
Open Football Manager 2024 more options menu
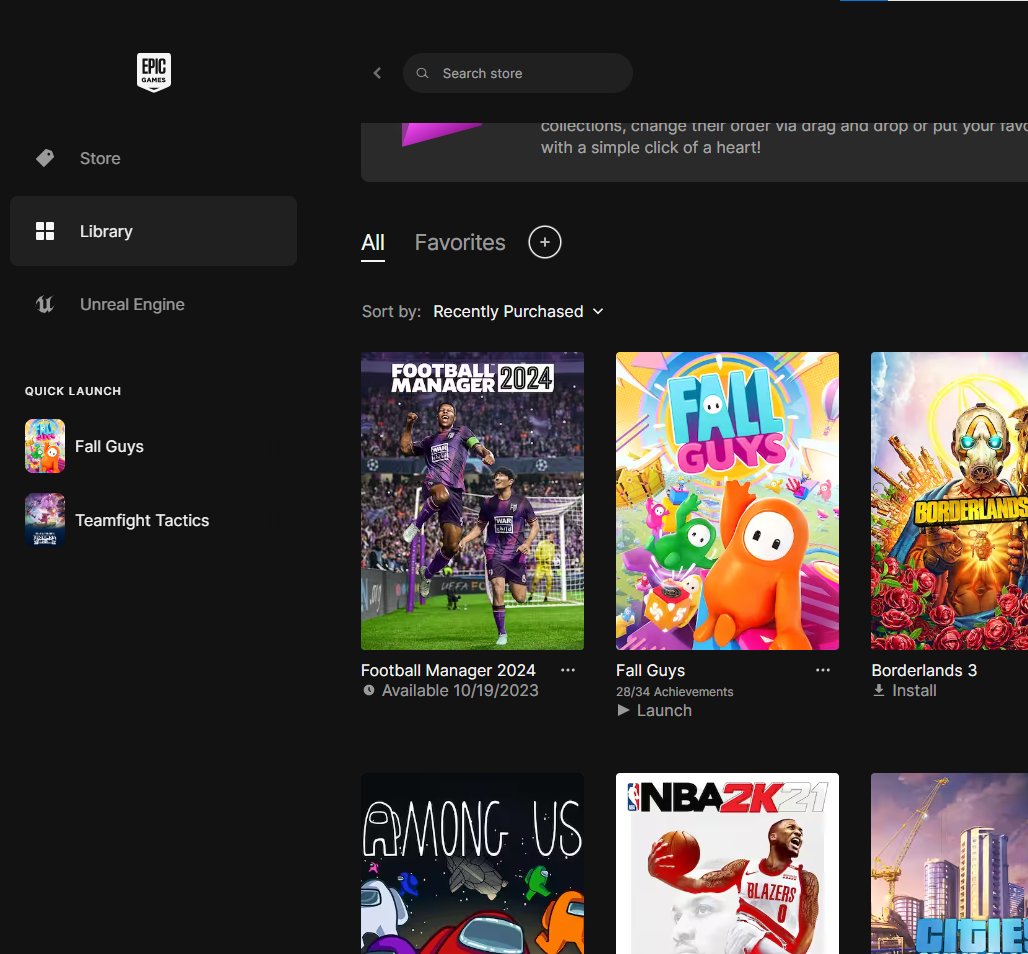(568, 670)
